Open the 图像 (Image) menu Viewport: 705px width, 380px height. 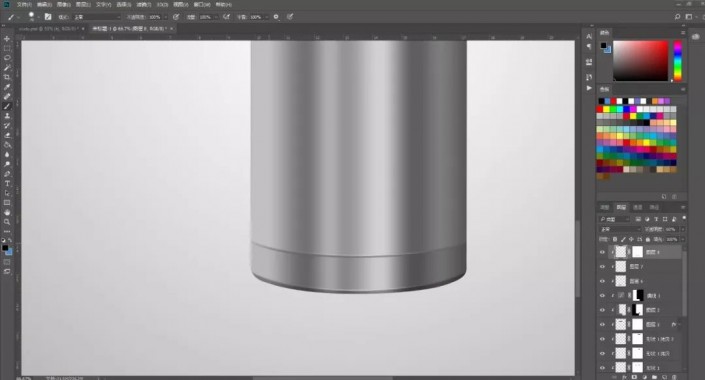pyautogui.click(x=64, y=4)
